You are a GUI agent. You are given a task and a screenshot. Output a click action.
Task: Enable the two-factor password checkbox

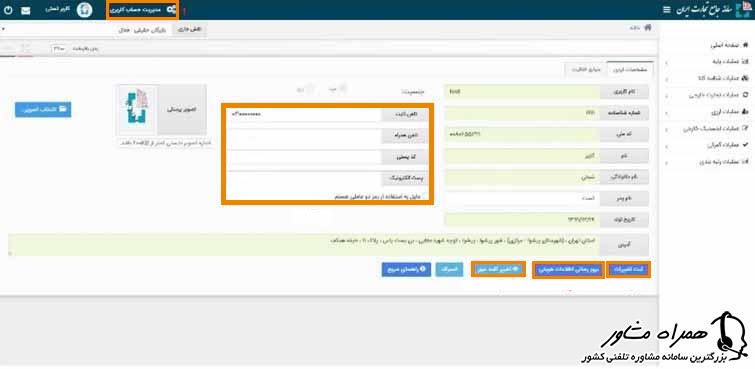[x=424, y=197]
